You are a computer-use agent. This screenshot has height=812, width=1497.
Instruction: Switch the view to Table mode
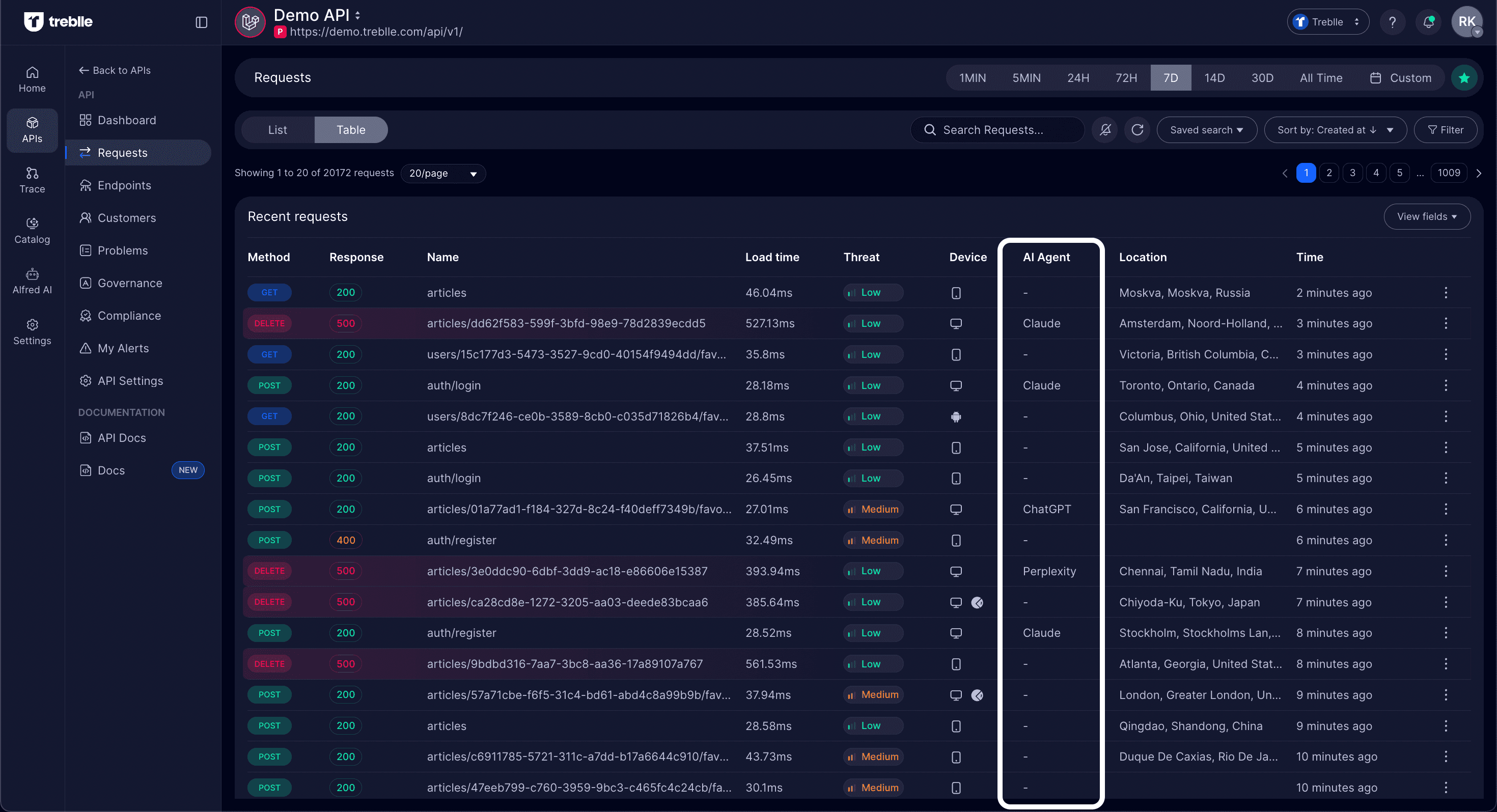351,129
